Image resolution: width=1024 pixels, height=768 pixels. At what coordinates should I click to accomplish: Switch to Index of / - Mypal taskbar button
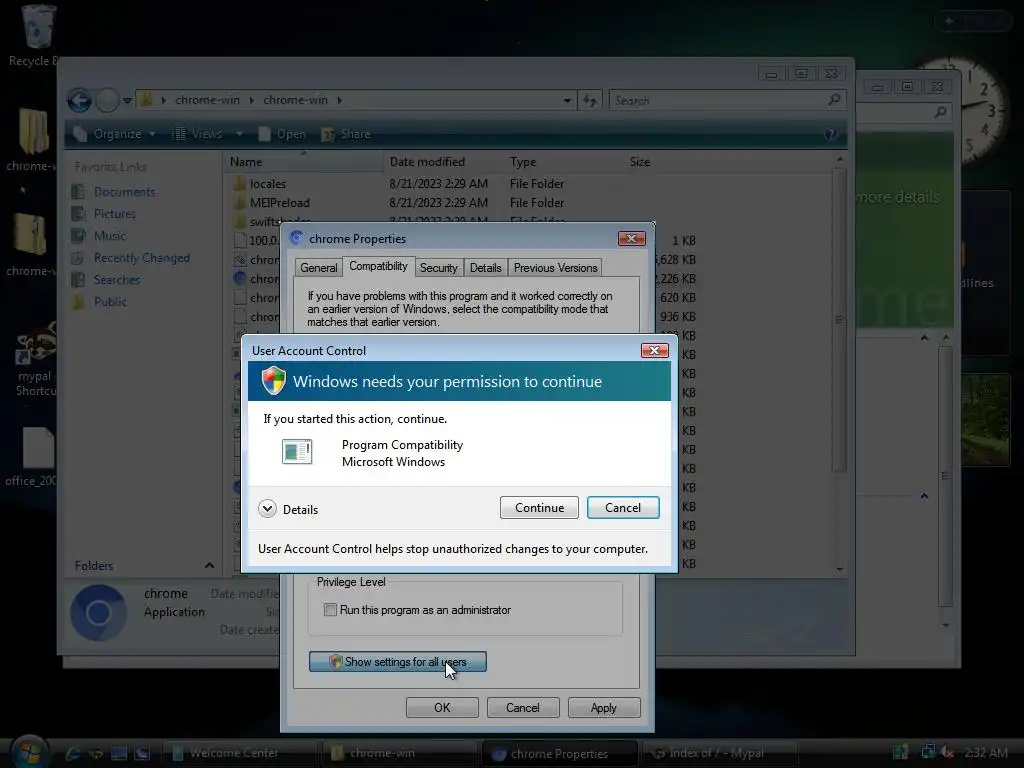719,754
